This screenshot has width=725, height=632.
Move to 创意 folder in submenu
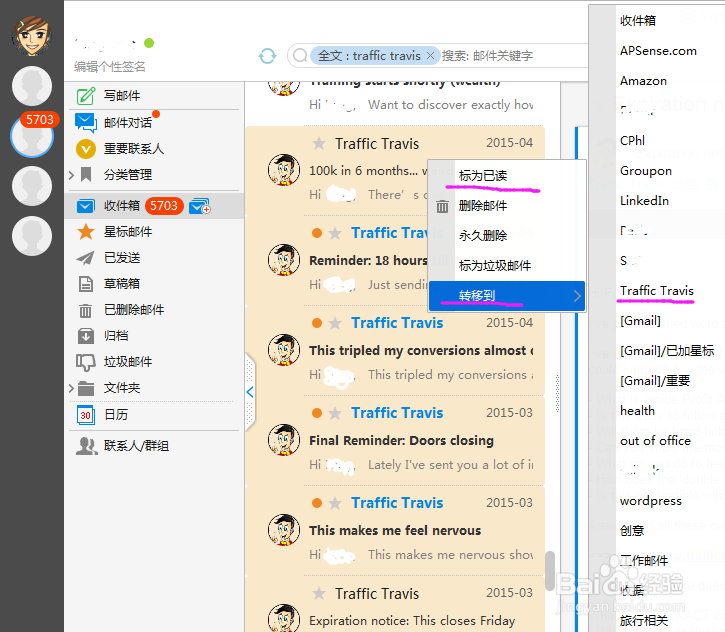tap(632, 531)
